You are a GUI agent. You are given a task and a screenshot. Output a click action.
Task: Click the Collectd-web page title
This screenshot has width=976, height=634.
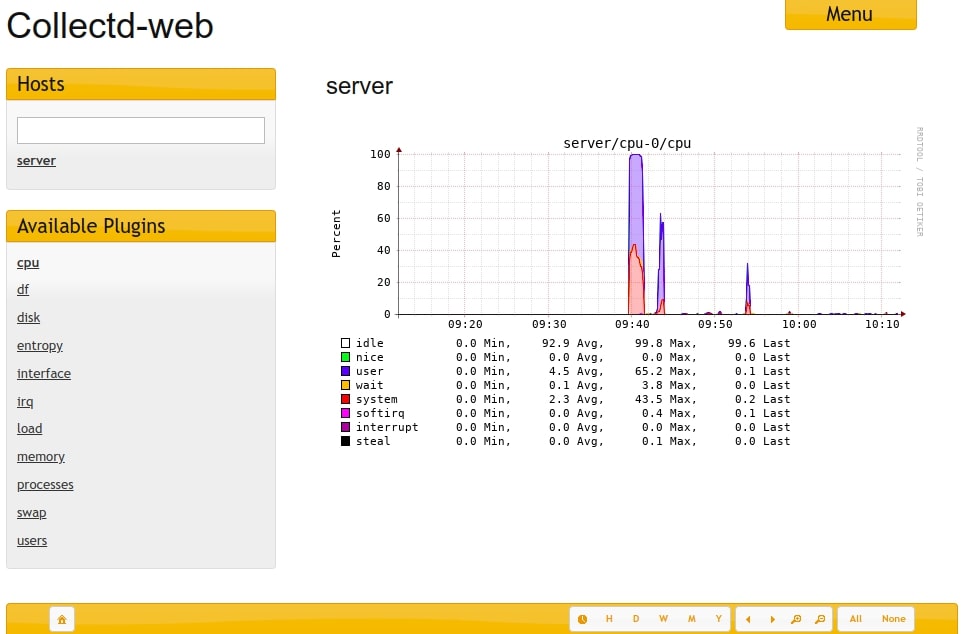click(x=110, y=26)
